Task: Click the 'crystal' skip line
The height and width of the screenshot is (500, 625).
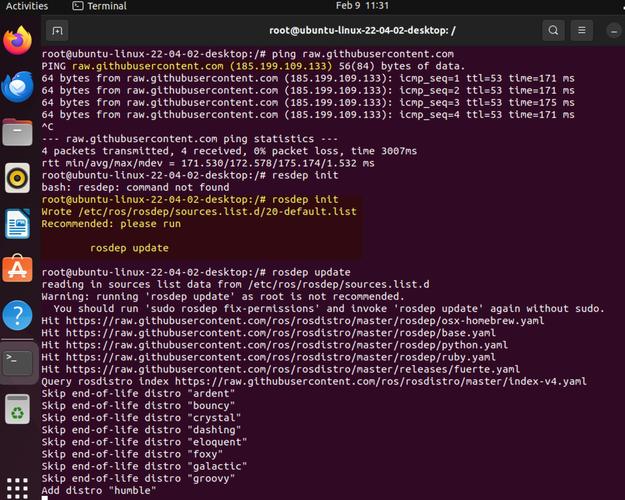Action: (141, 418)
